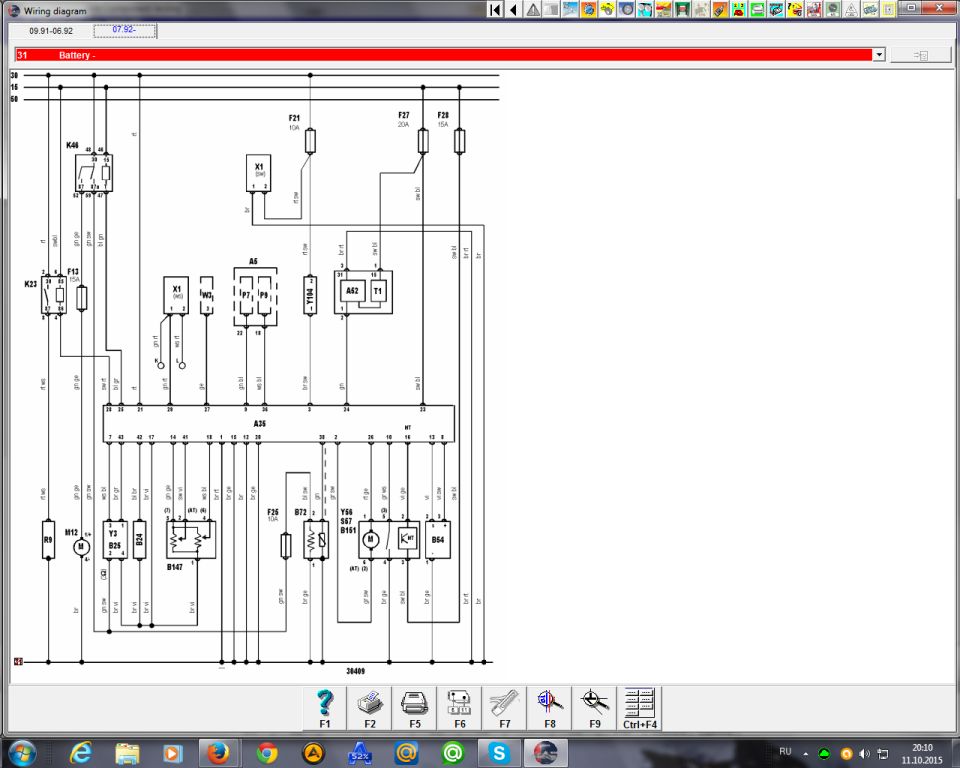This screenshot has height=768, width=960.
Task: Open the system tray volume speaker icon
Action: pyautogui.click(x=864, y=753)
